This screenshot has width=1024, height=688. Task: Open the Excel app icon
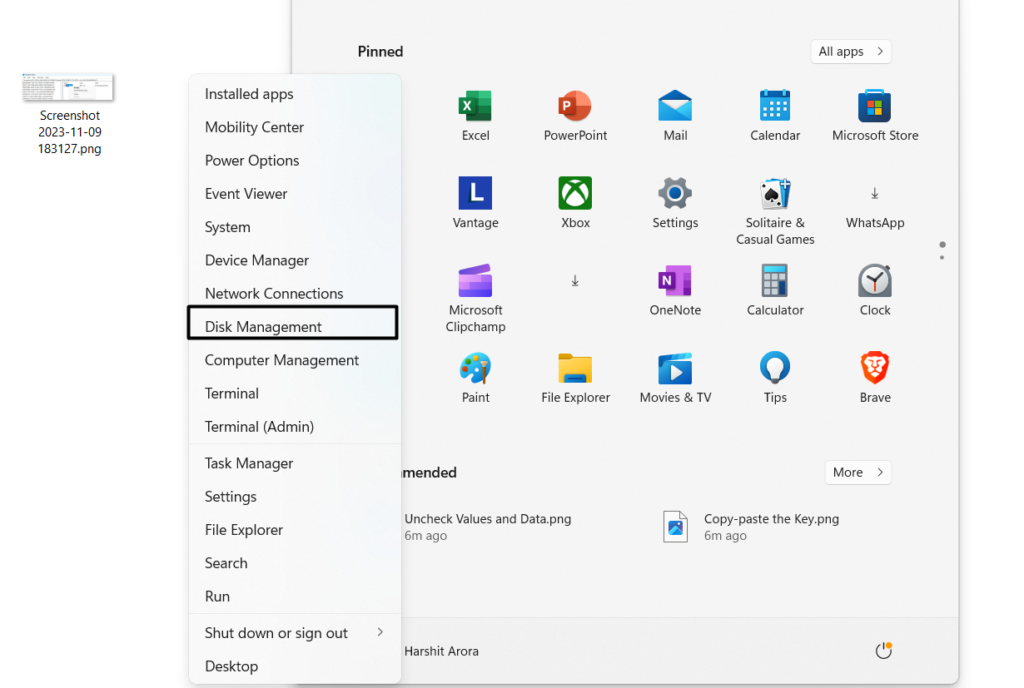(475, 107)
